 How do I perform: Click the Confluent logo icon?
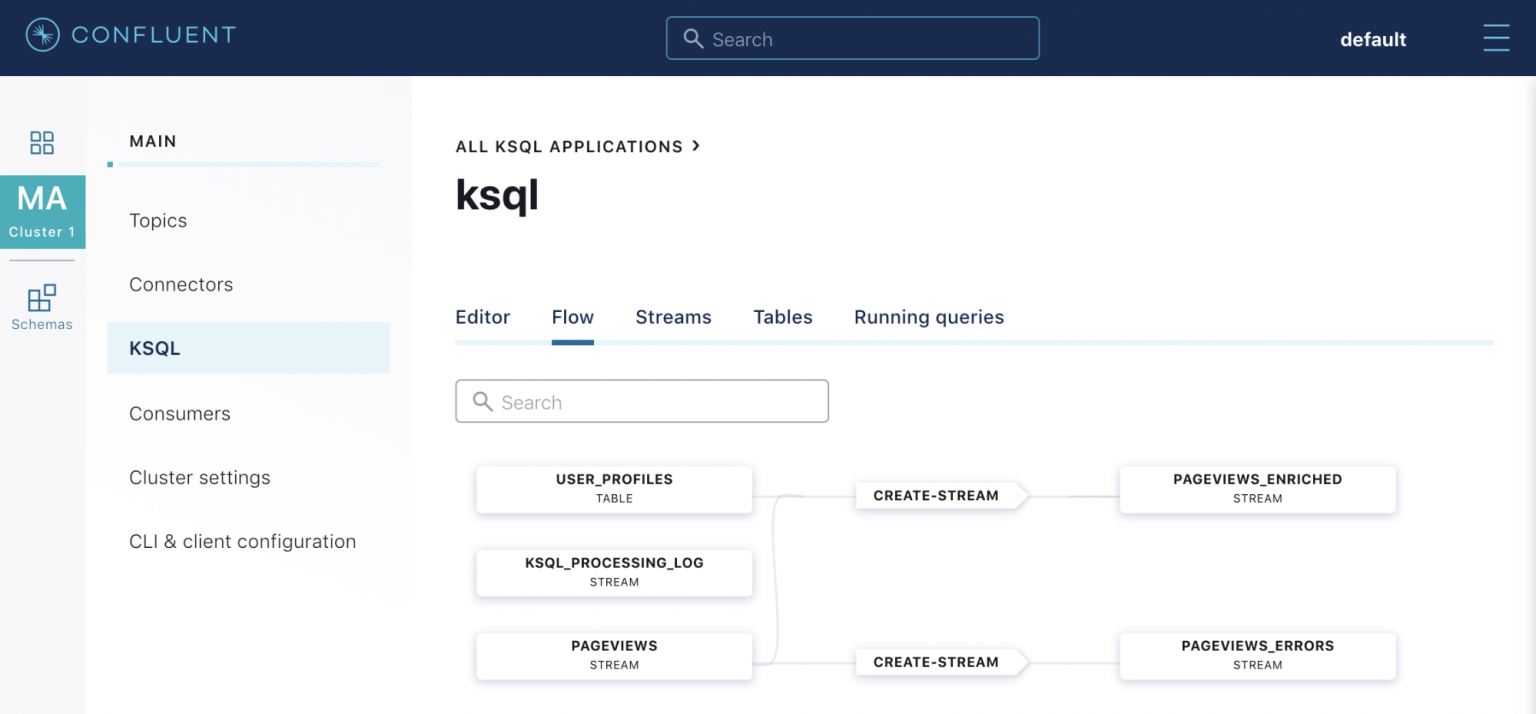41,35
